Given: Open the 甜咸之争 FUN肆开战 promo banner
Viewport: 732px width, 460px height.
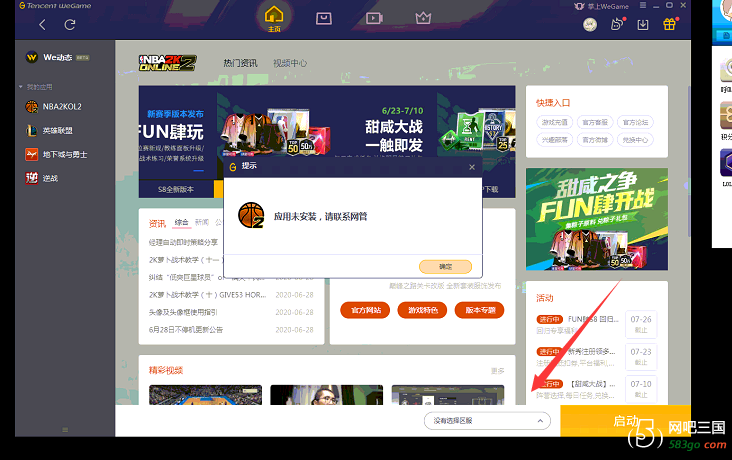Looking at the screenshot, I should pyautogui.click(x=597, y=219).
